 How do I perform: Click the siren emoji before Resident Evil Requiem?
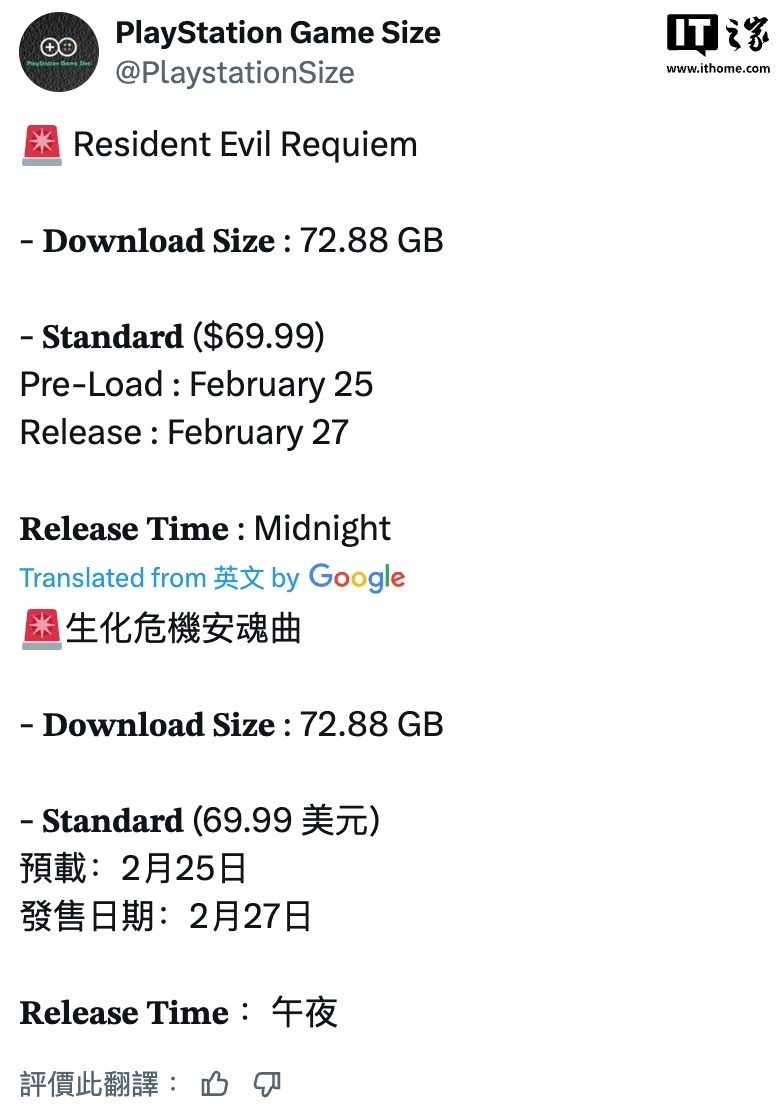point(41,146)
